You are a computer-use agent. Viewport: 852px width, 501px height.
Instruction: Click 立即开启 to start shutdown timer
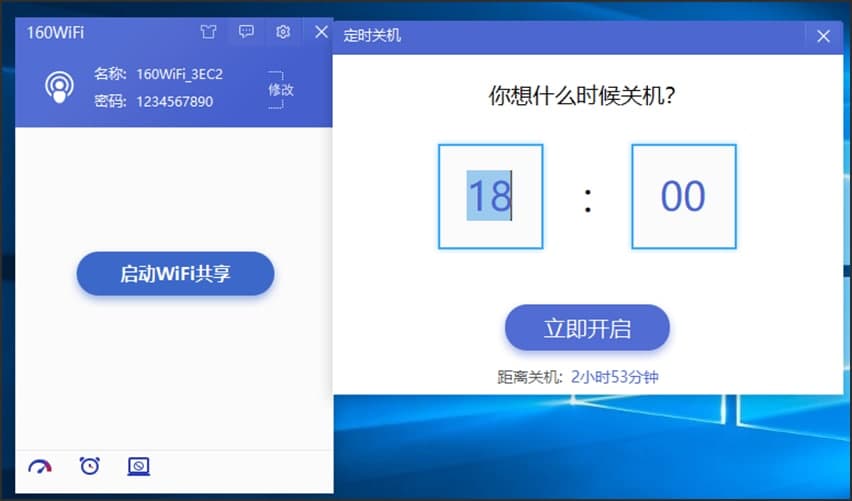587,328
